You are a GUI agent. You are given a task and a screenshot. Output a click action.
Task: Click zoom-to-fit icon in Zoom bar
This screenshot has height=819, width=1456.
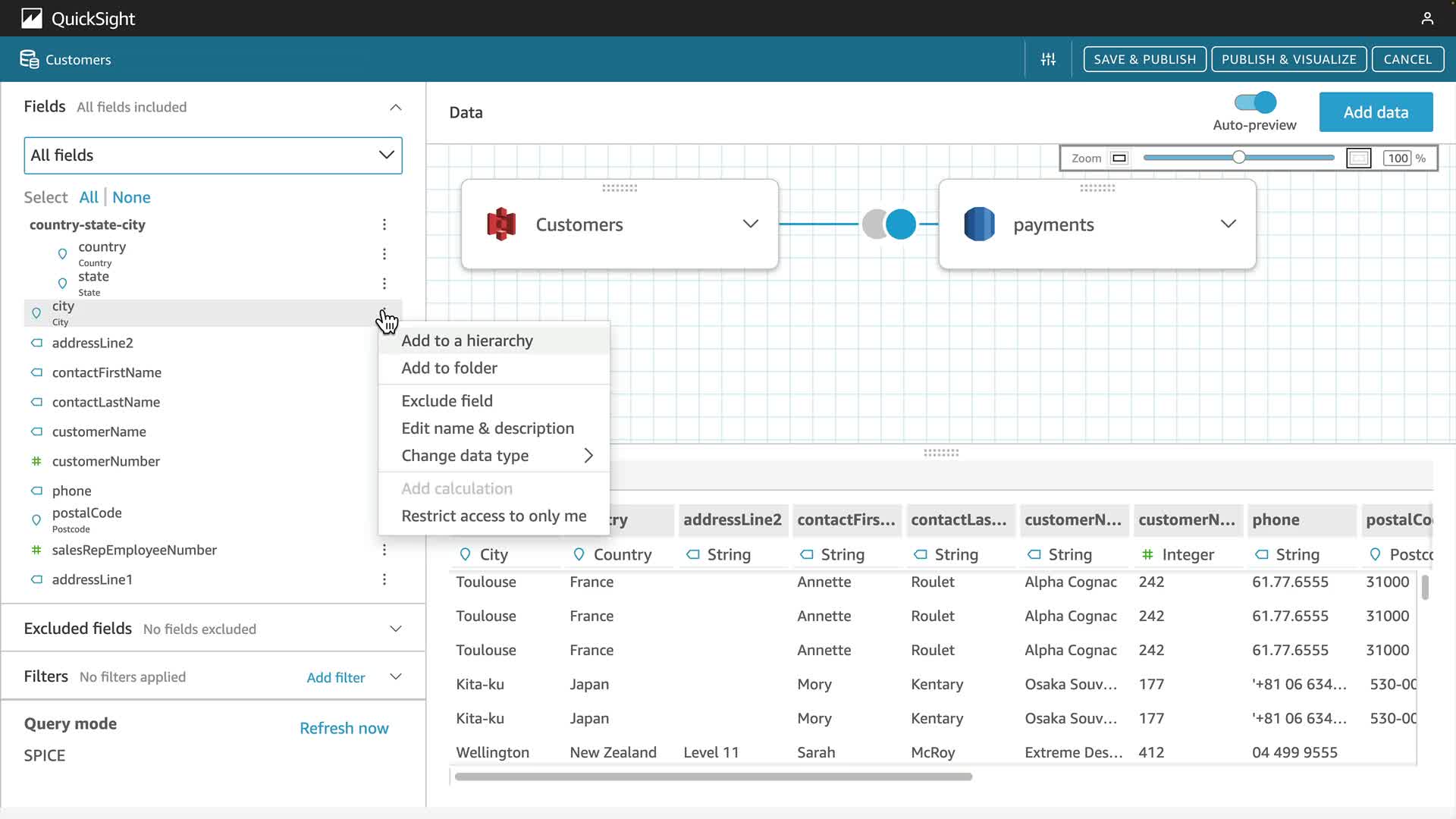point(1358,158)
